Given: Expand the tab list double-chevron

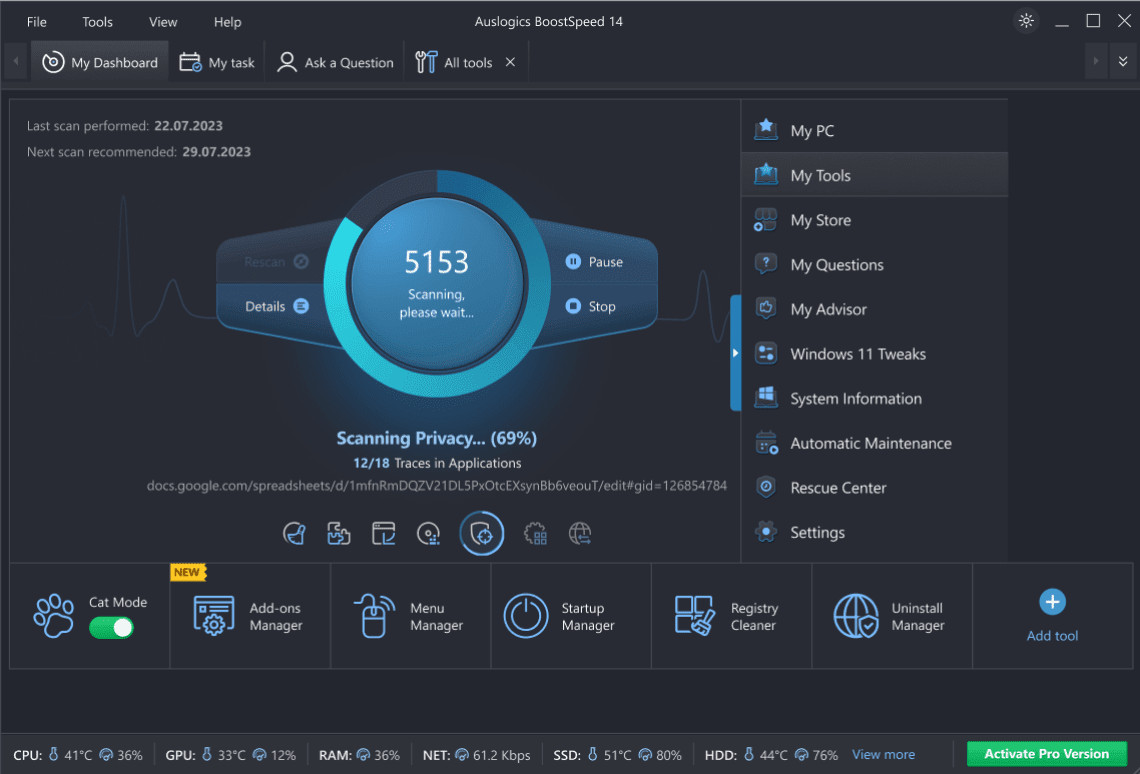Looking at the screenshot, I should (x=1123, y=62).
